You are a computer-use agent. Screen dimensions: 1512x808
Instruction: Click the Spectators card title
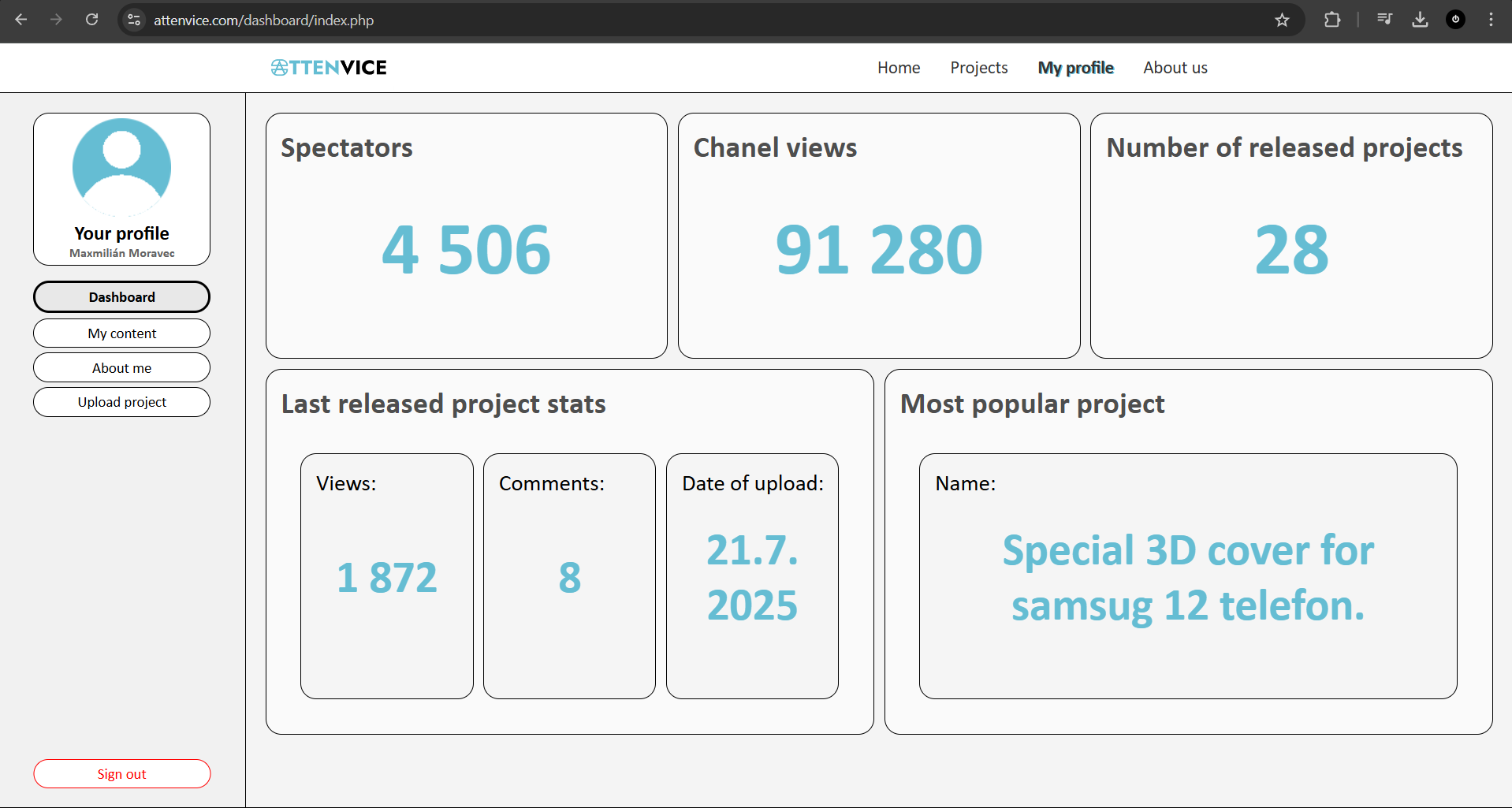[347, 148]
